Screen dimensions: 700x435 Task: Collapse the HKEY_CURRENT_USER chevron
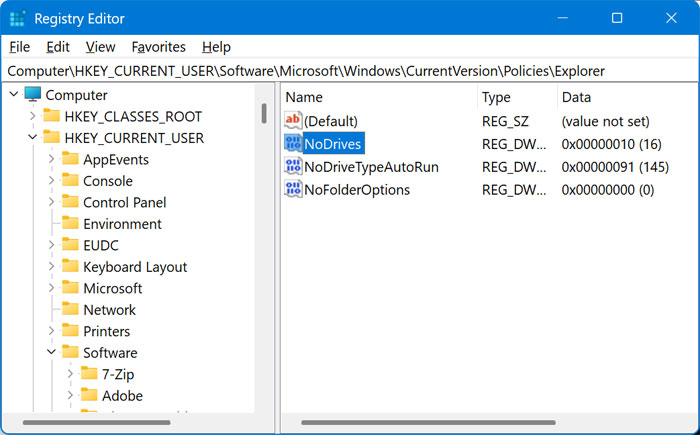pyautogui.click(x=33, y=137)
